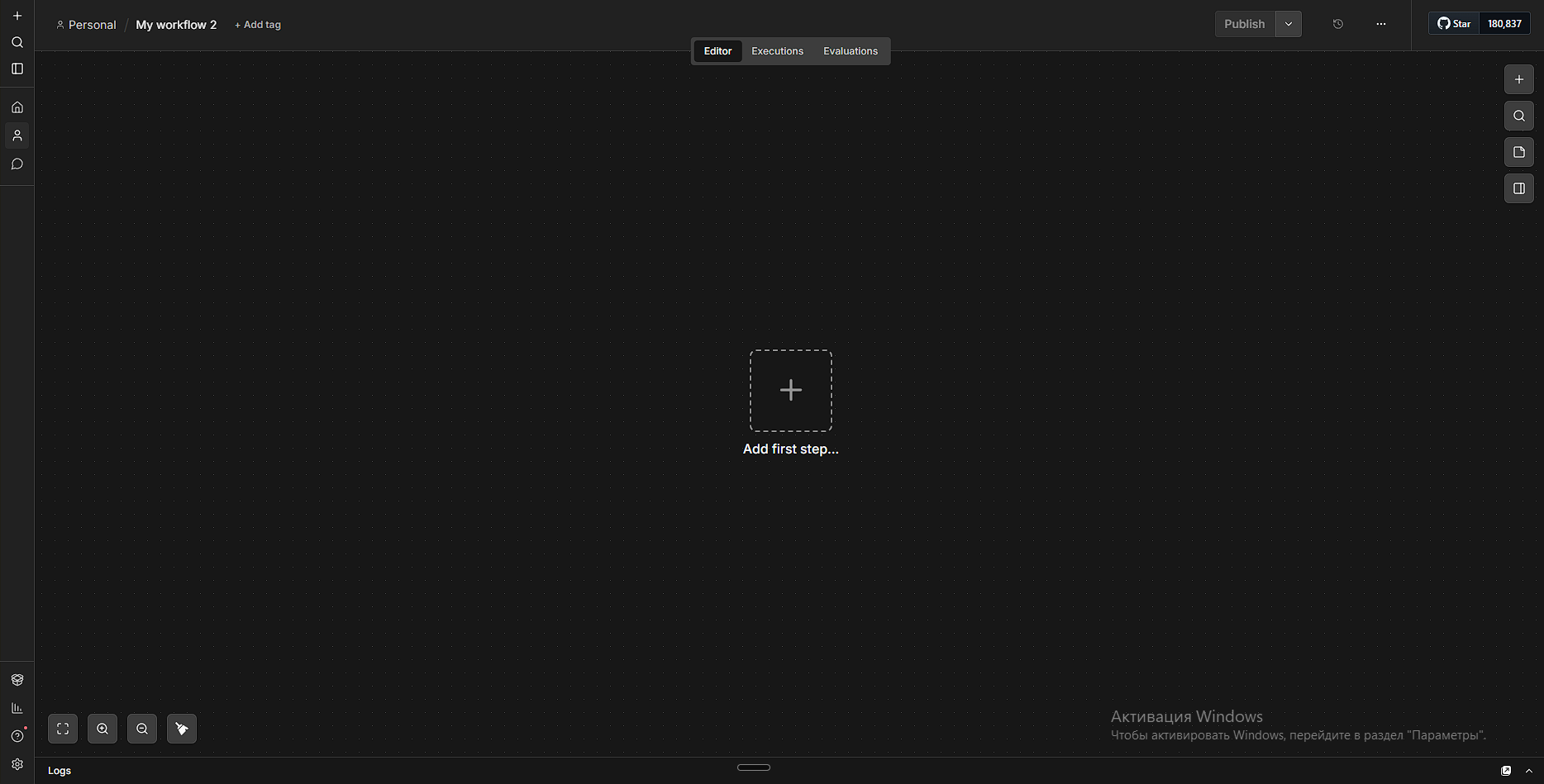Open settings gear in left sidebar
Image resolution: width=1544 pixels, height=784 pixels.
tap(17, 764)
